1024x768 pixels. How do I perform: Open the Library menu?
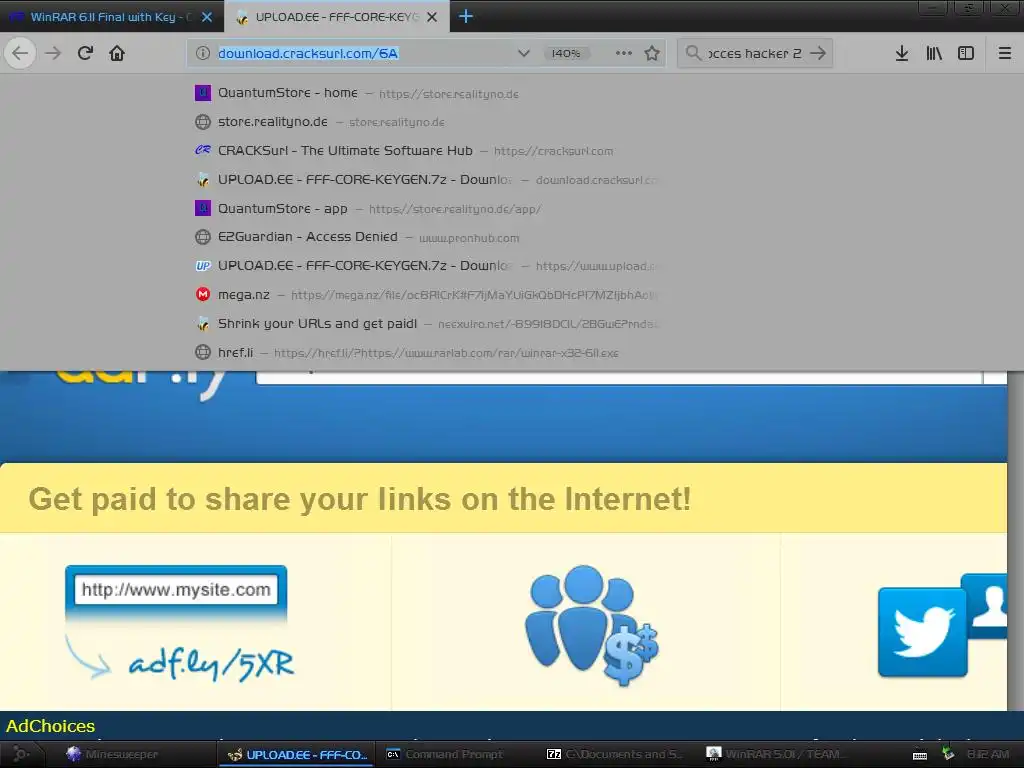934,53
